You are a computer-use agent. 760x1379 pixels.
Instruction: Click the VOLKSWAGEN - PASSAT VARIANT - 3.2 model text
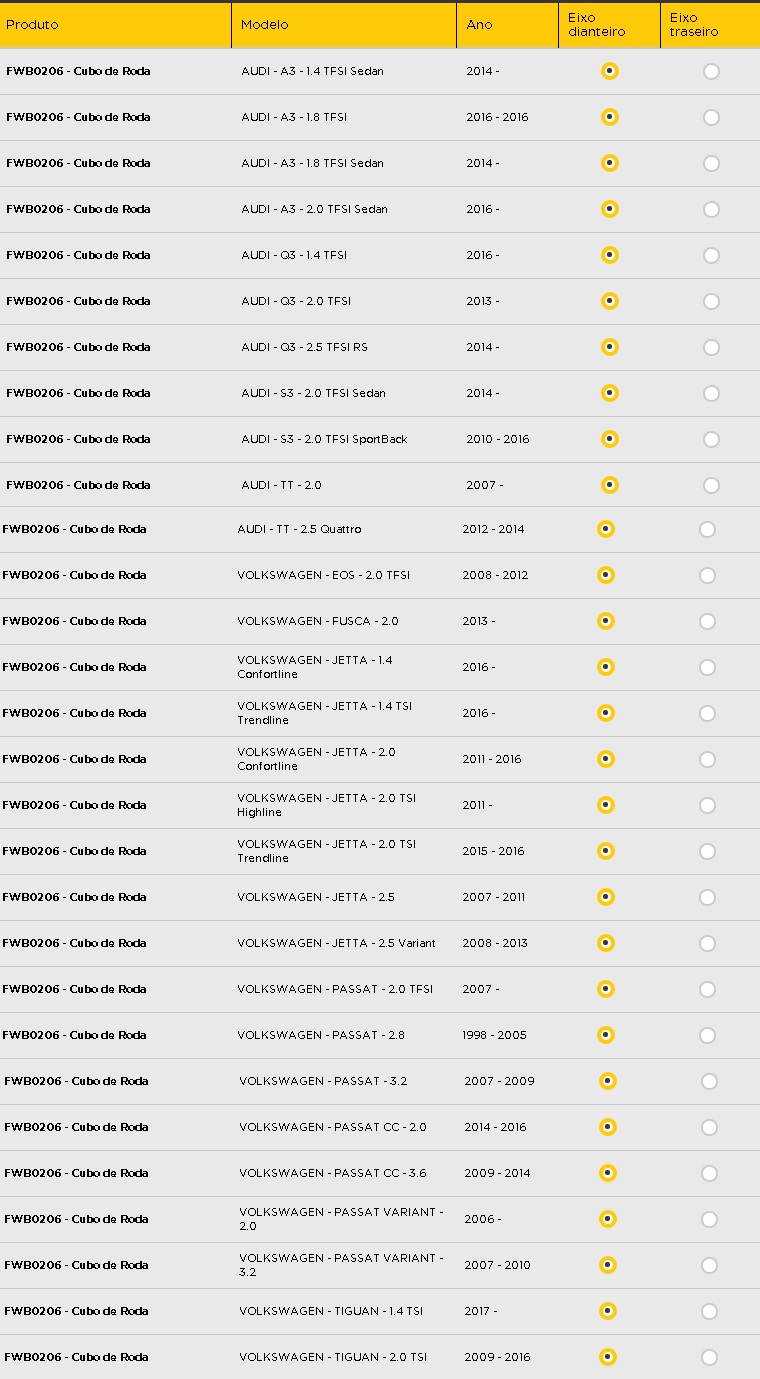(x=341, y=1265)
